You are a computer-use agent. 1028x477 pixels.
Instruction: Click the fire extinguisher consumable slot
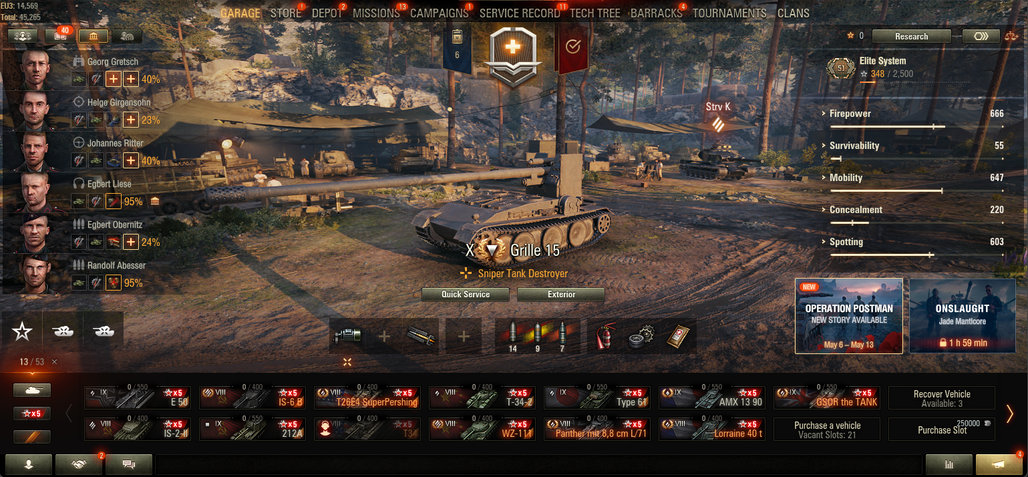pos(604,336)
